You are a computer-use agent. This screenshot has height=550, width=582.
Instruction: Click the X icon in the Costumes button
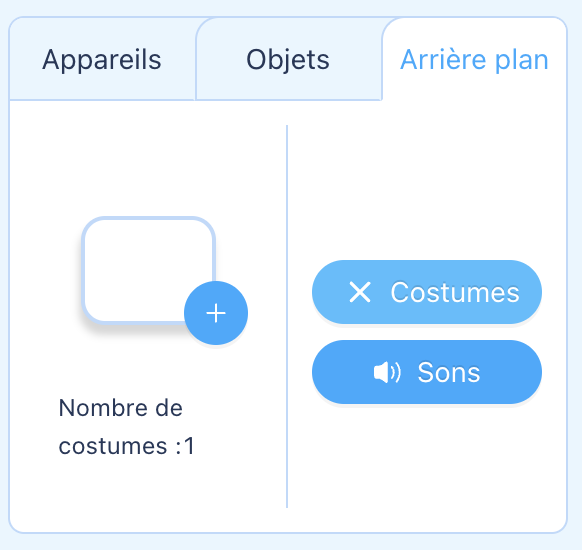(360, 292)
